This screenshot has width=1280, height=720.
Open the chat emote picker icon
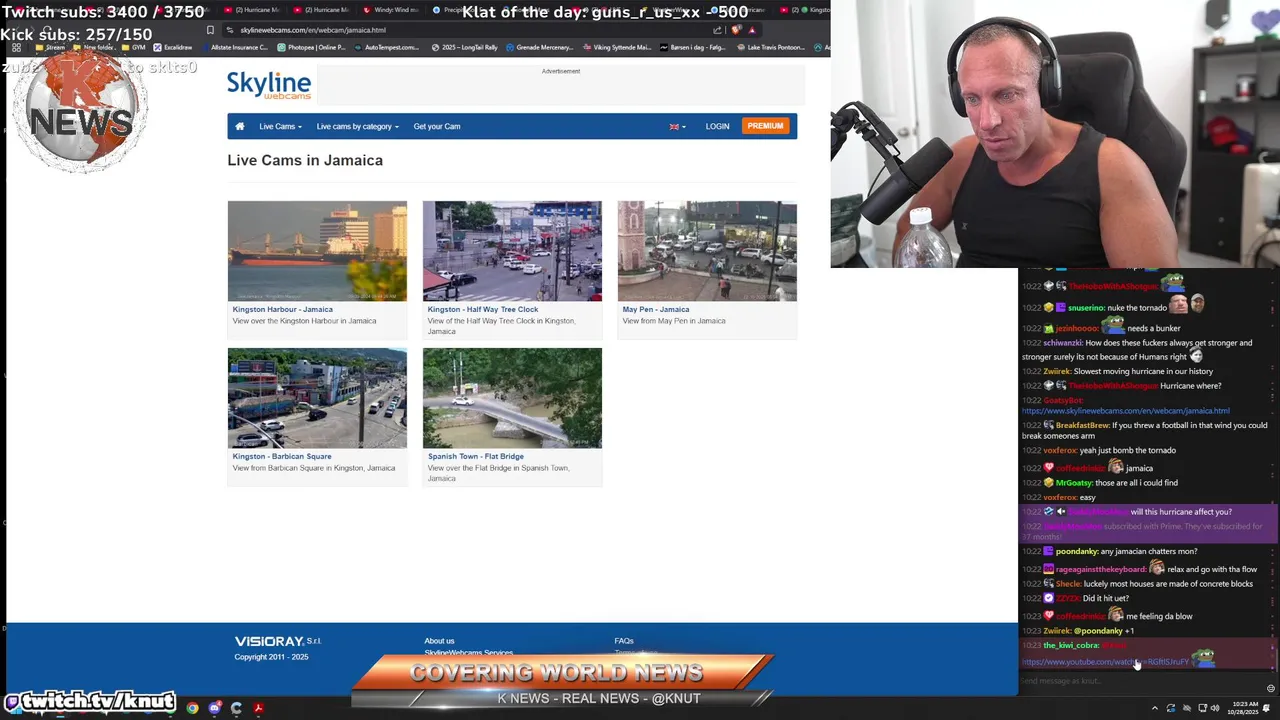[1271, 688]
